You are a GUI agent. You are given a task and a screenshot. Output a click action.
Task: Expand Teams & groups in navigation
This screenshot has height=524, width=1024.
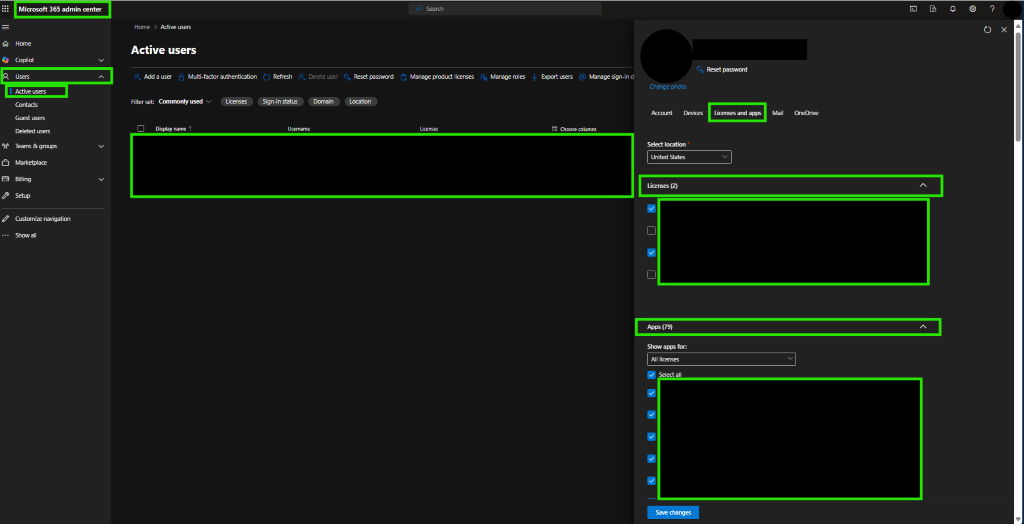coord(101,146)
